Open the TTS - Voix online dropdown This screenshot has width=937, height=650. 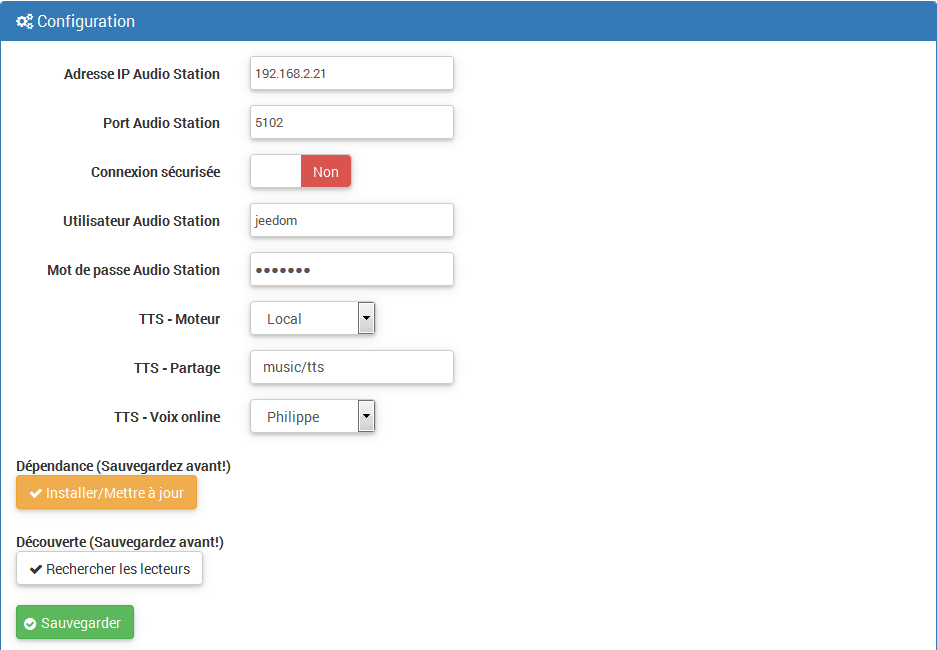313,416
